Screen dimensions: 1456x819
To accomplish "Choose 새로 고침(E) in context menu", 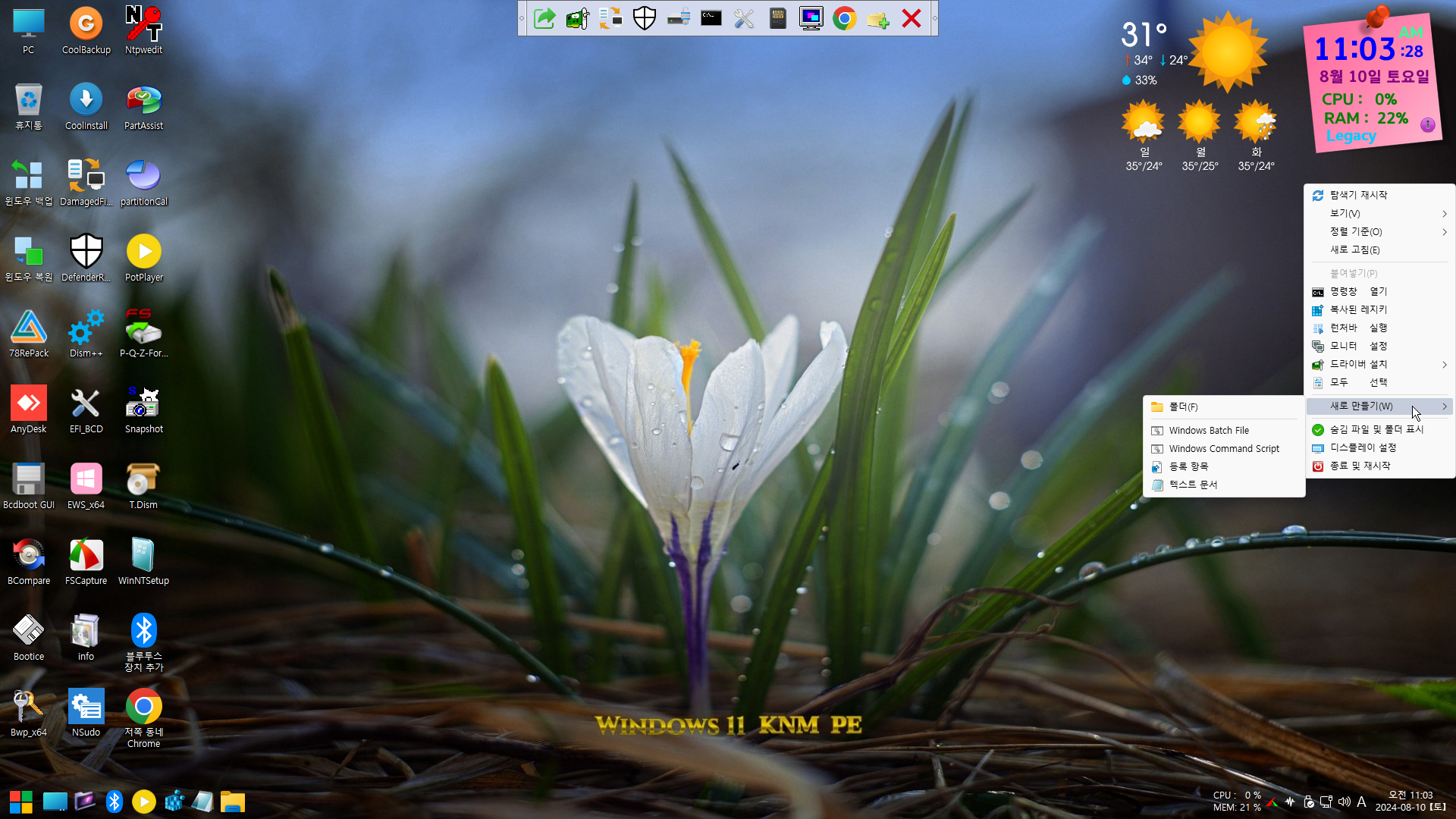I will pyautogui.click(x=1379, y=249).
